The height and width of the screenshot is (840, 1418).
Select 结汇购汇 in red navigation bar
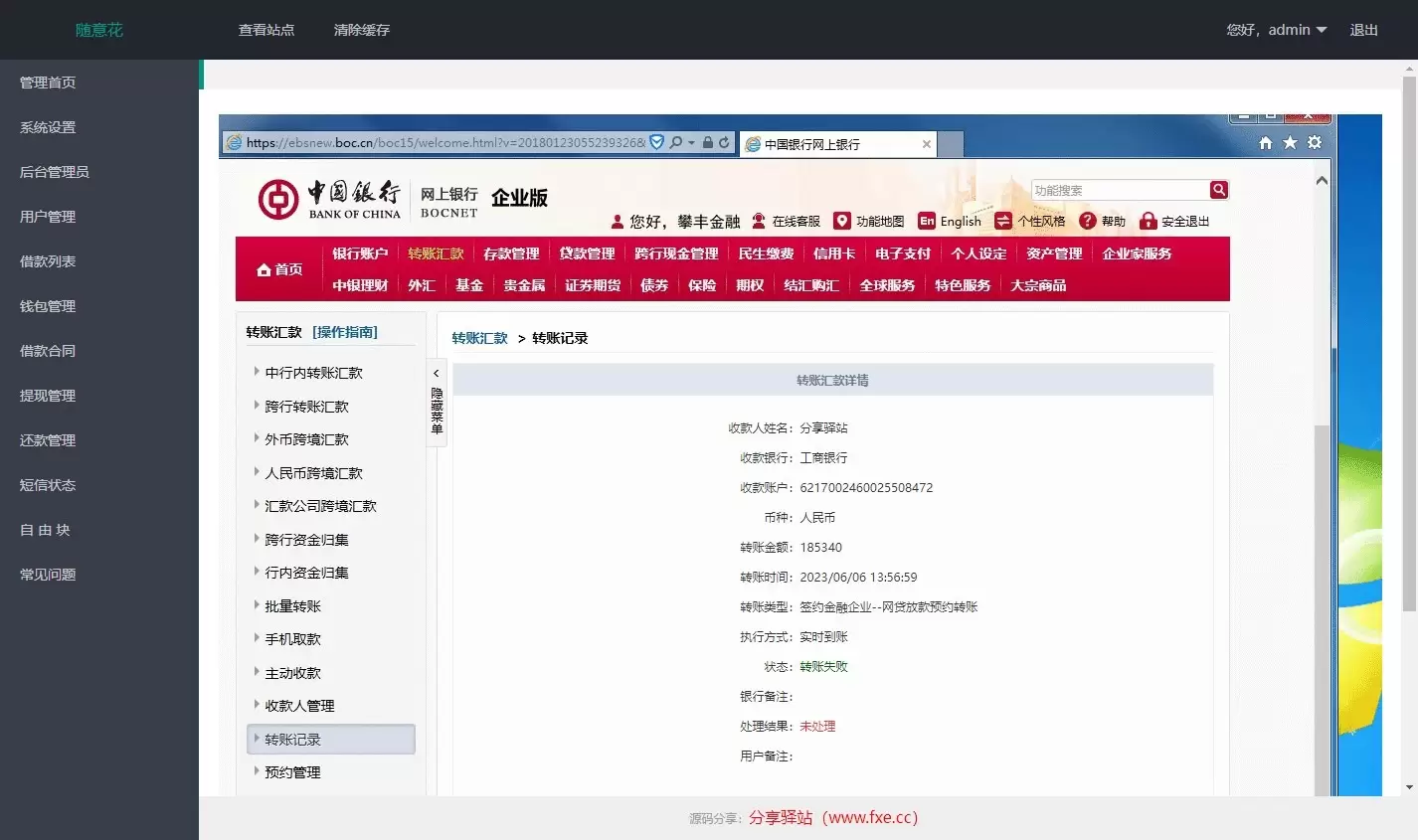(x=811, y=285)
